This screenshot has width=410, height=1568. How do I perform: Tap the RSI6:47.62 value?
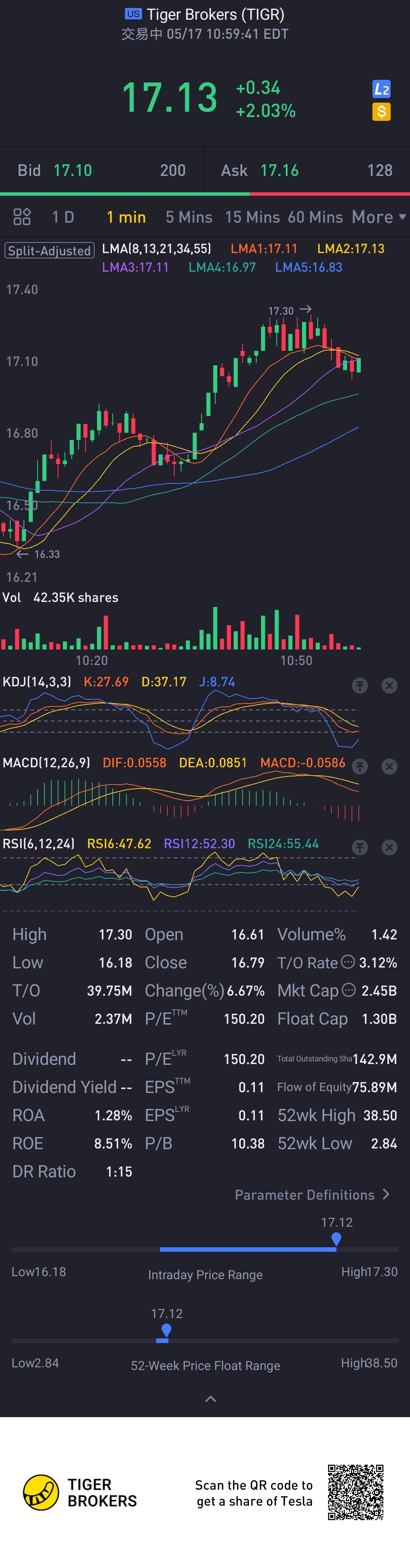(x=119, y=844)
